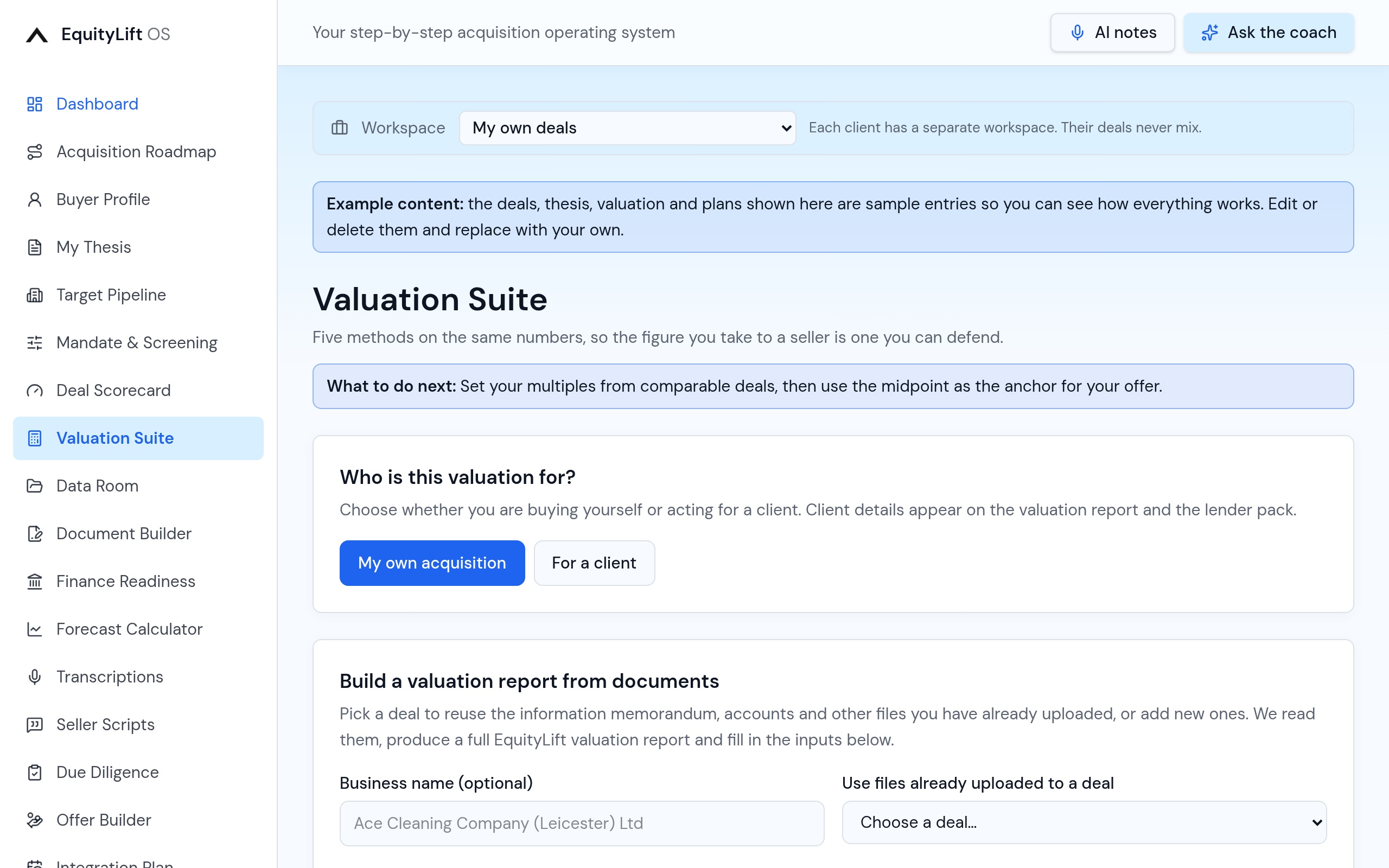The height and width of the screenshot is (868, 1389).
Task: Click the EquityLift logo icon
Action: [37, 34]
